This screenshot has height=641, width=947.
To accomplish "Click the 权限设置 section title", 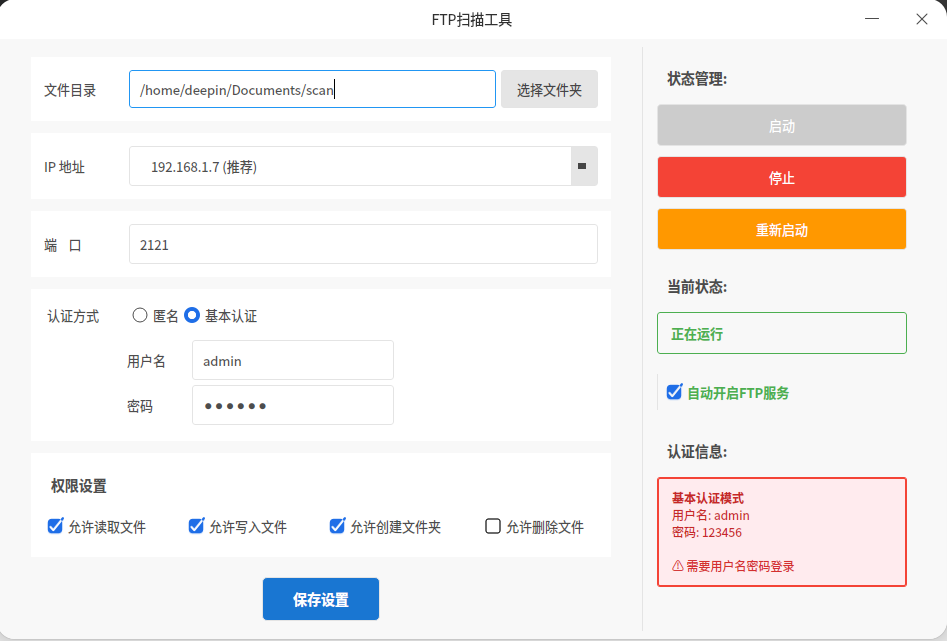I will tap(79, 486).
